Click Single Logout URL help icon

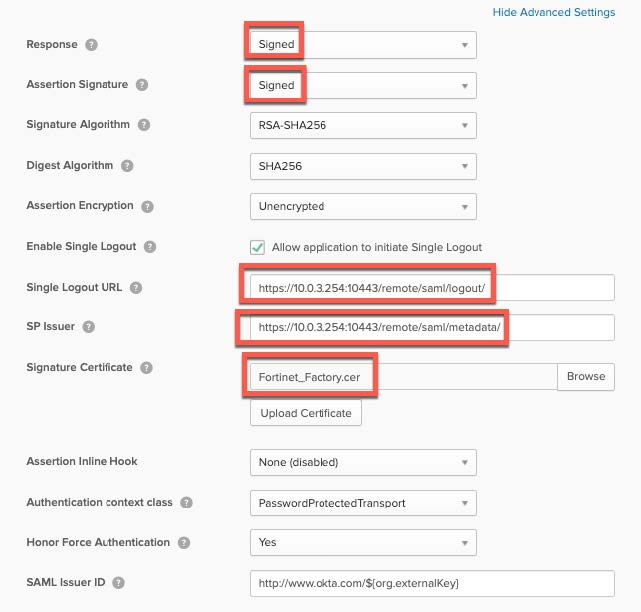point(136,288)
